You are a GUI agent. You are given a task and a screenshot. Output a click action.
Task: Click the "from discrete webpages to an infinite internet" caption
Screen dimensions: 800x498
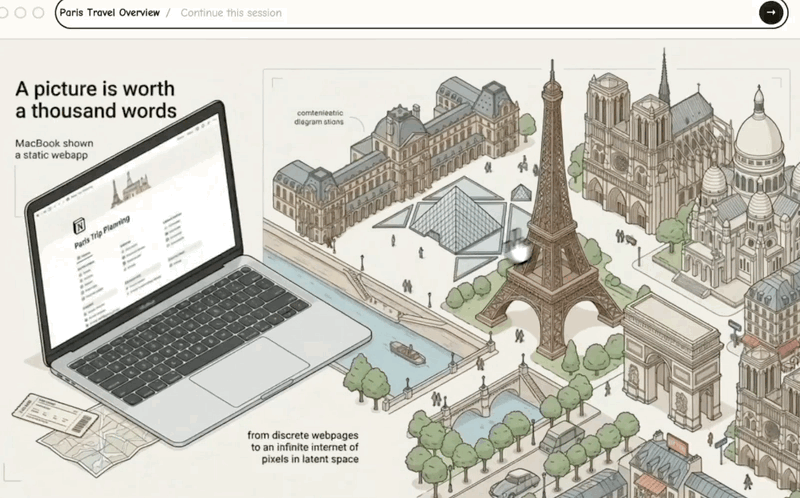click(303, 447)
